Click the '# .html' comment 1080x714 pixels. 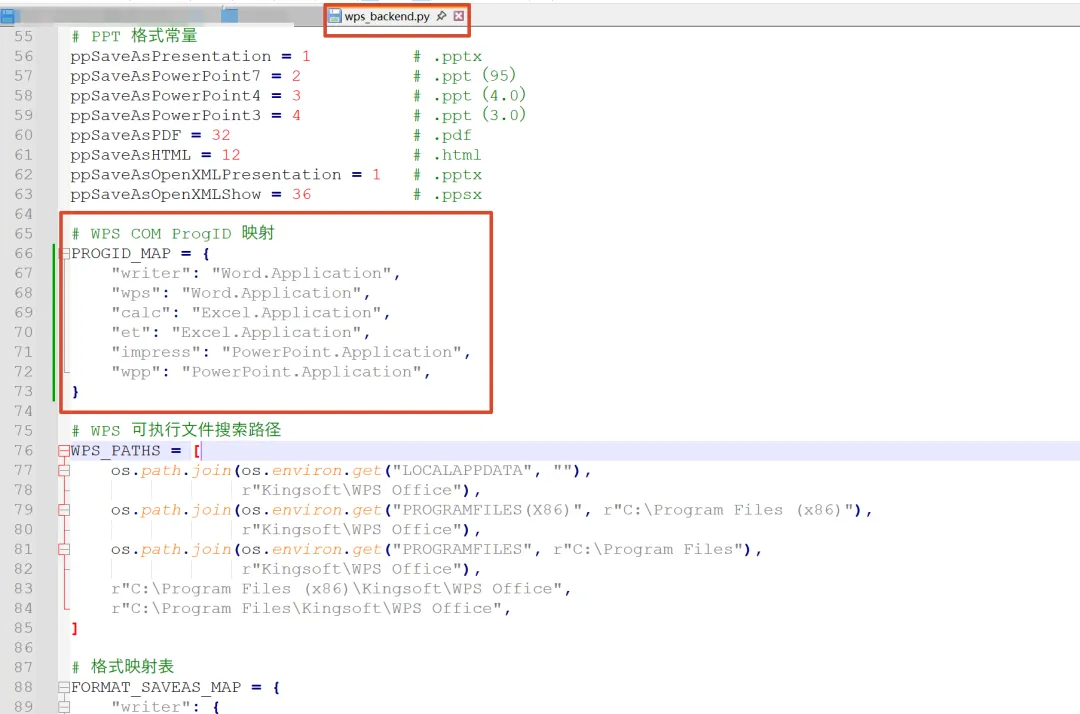[x=447, y=155]
